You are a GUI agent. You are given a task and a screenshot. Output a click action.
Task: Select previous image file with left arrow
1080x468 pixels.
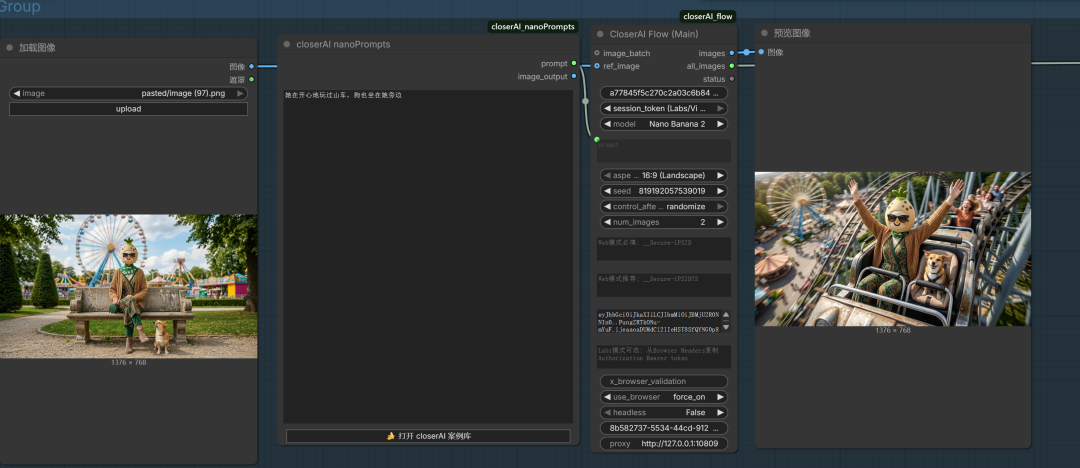point(17,93)
